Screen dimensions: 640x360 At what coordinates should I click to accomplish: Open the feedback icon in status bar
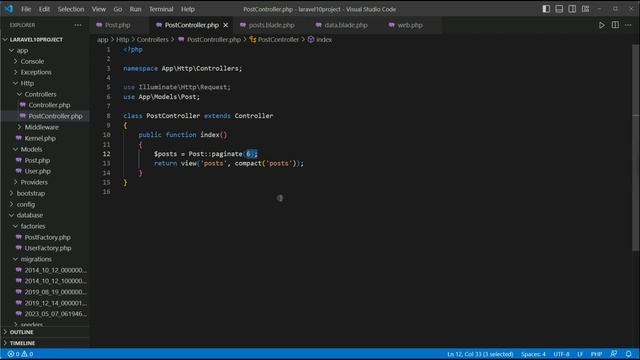613,354
